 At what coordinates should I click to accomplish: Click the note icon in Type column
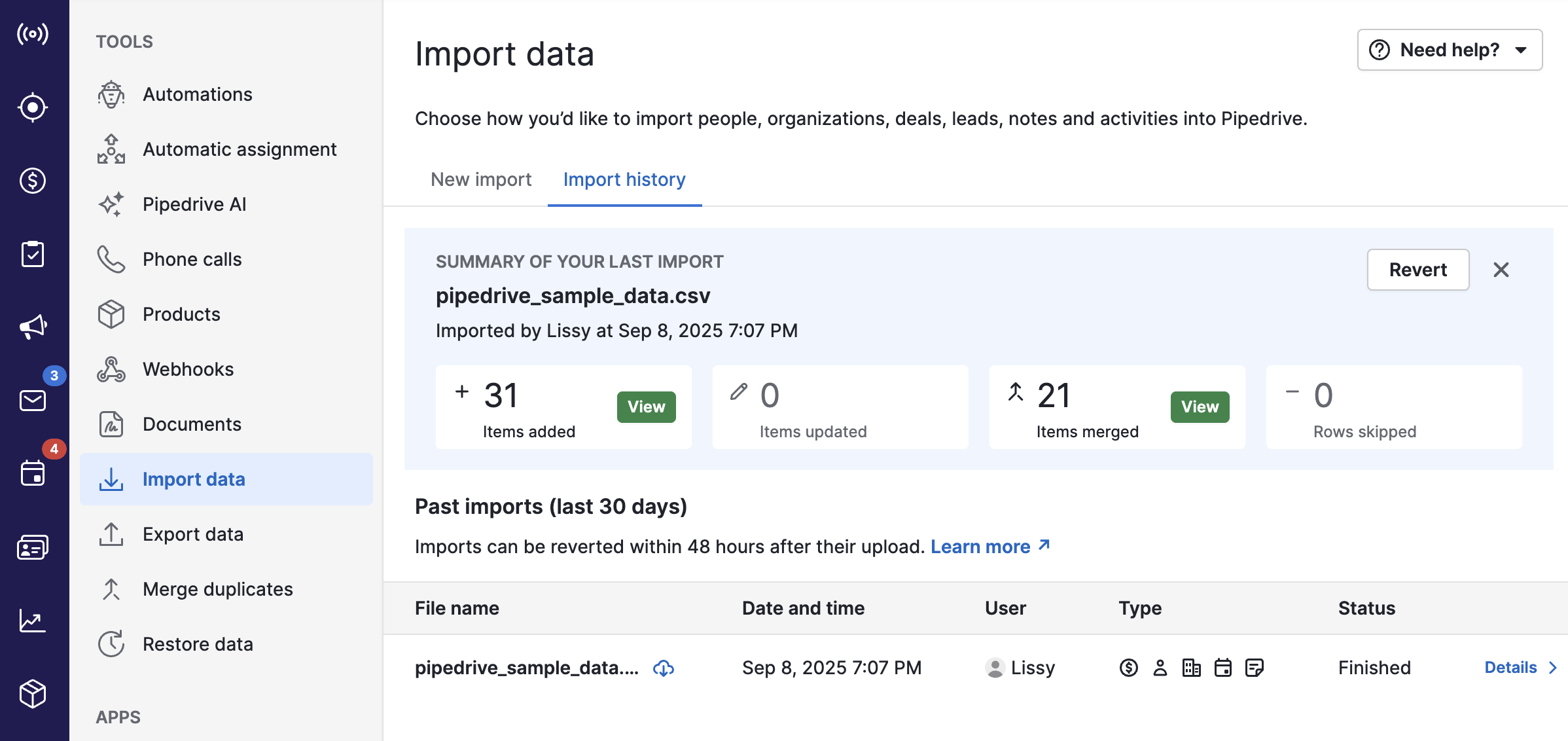[1255, 668]
